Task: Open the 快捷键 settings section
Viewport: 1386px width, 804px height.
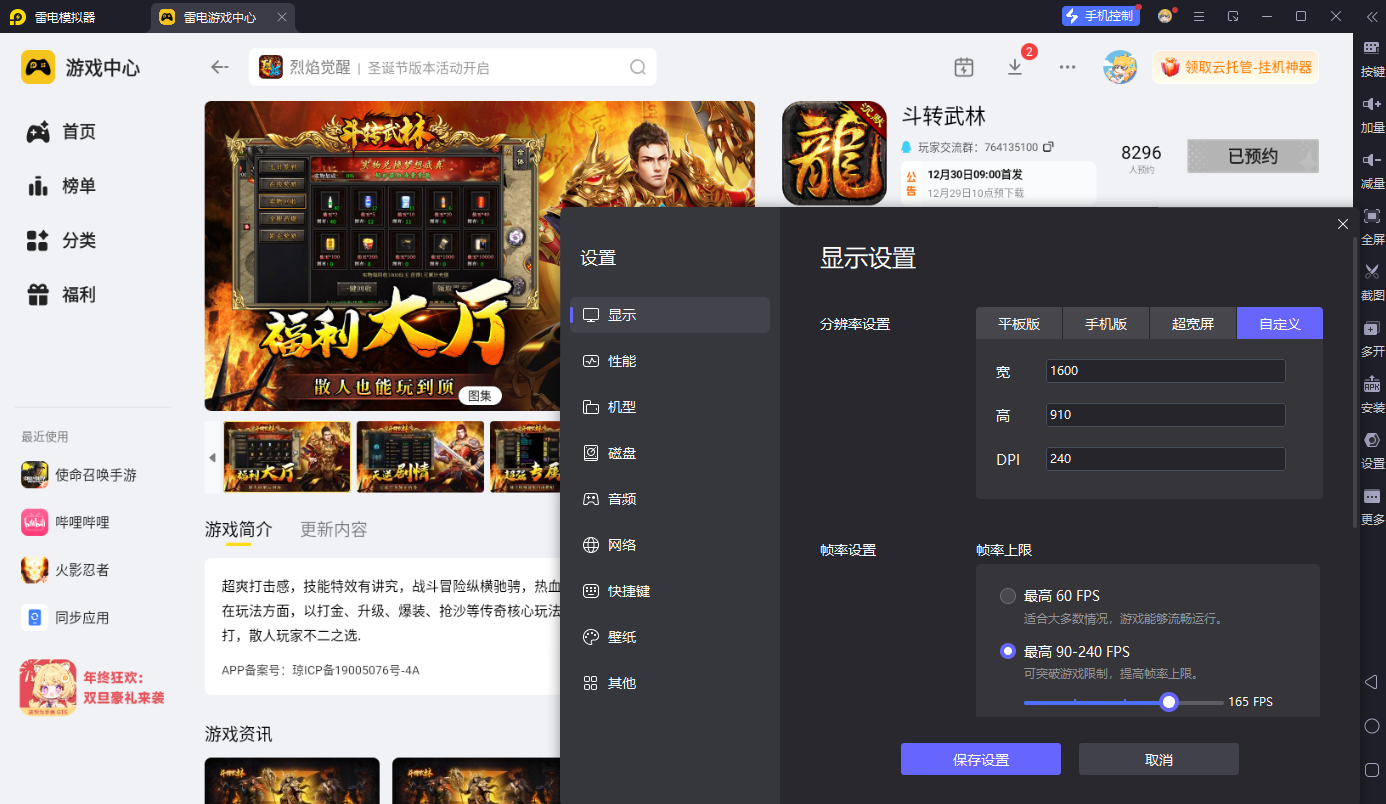Action: (670, 591)
